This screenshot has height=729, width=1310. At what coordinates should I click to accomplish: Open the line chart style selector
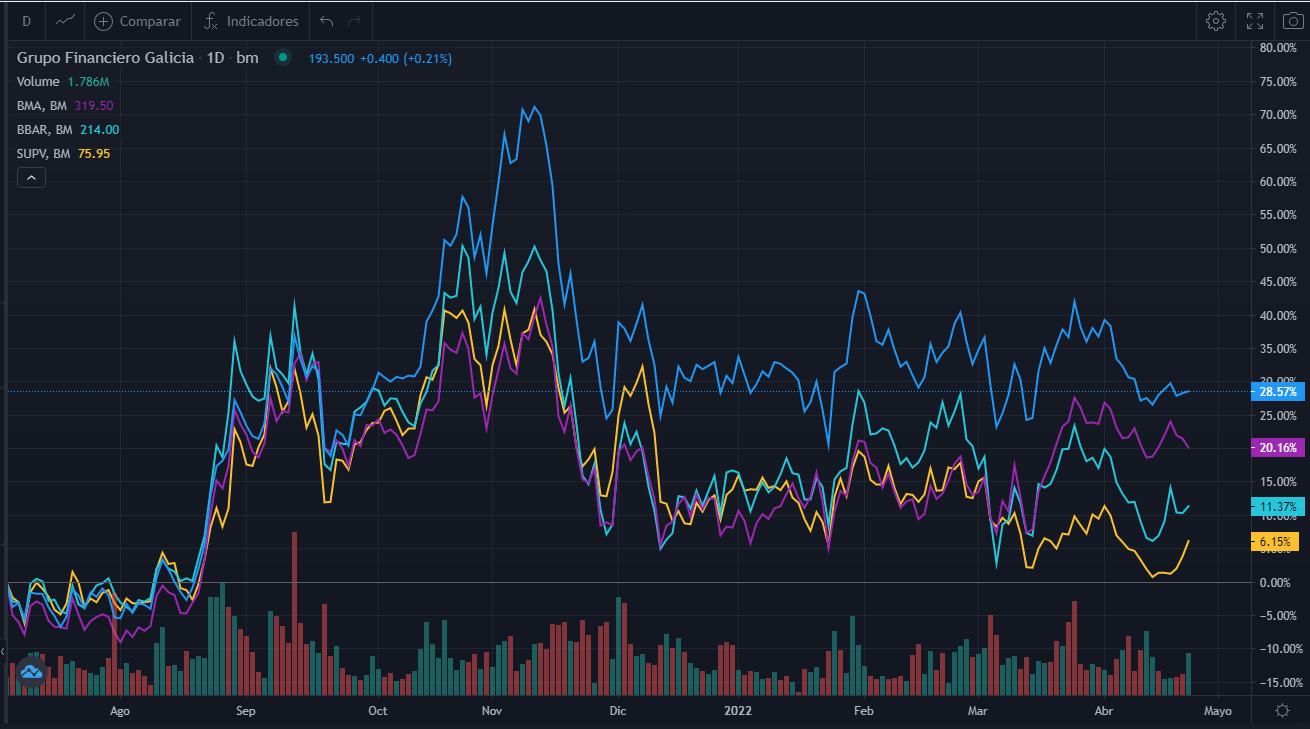[66, 21]
